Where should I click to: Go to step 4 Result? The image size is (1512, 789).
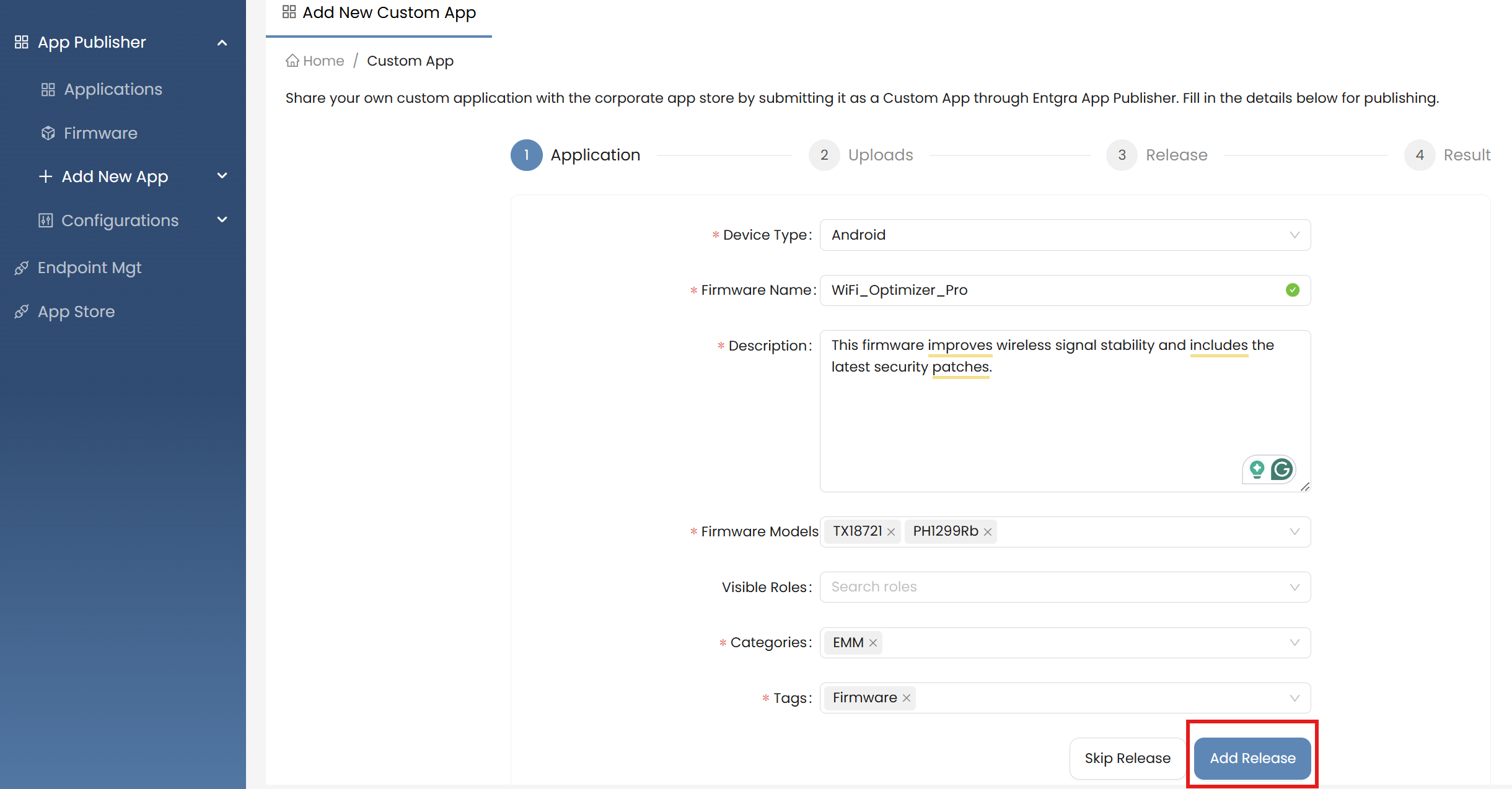pos(1447,155)
